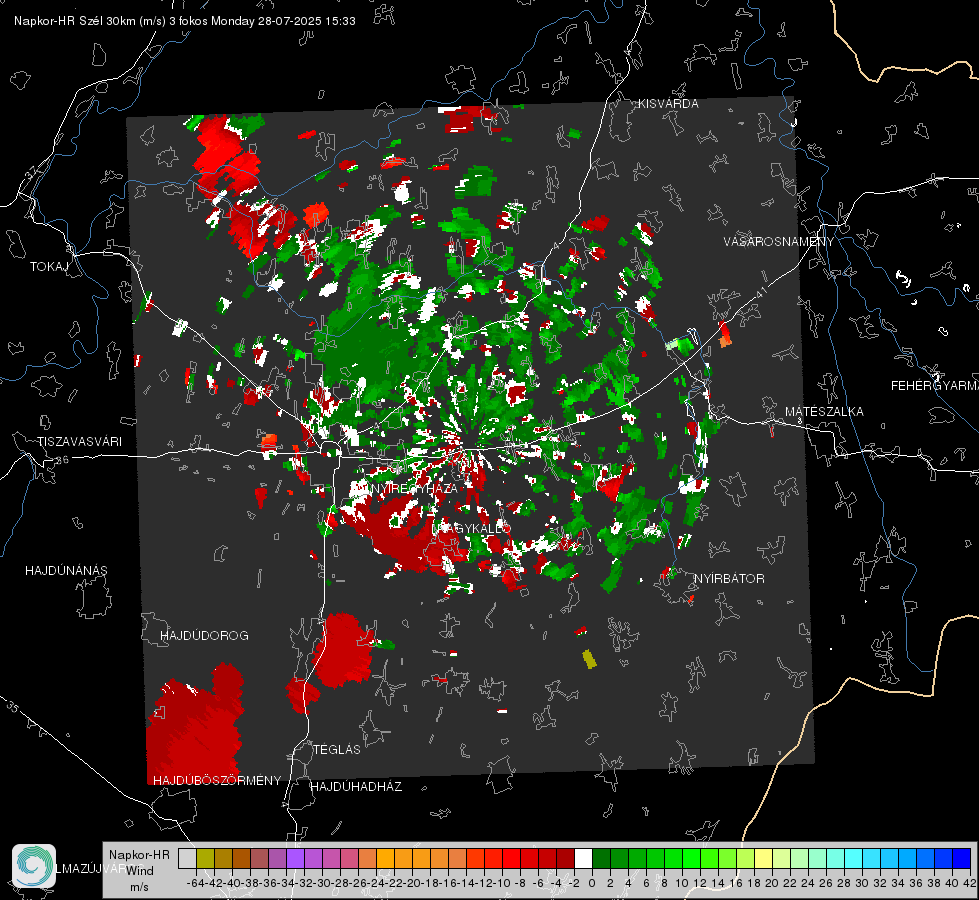Click the KISVÁRDA city label
Screen dimensions: 979x900
(x=668, y=104)
